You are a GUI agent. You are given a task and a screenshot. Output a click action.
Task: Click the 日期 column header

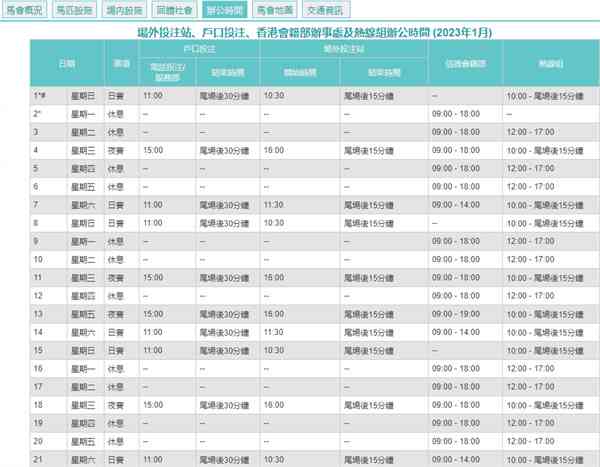pyautogui.click(x=66, y=63)
